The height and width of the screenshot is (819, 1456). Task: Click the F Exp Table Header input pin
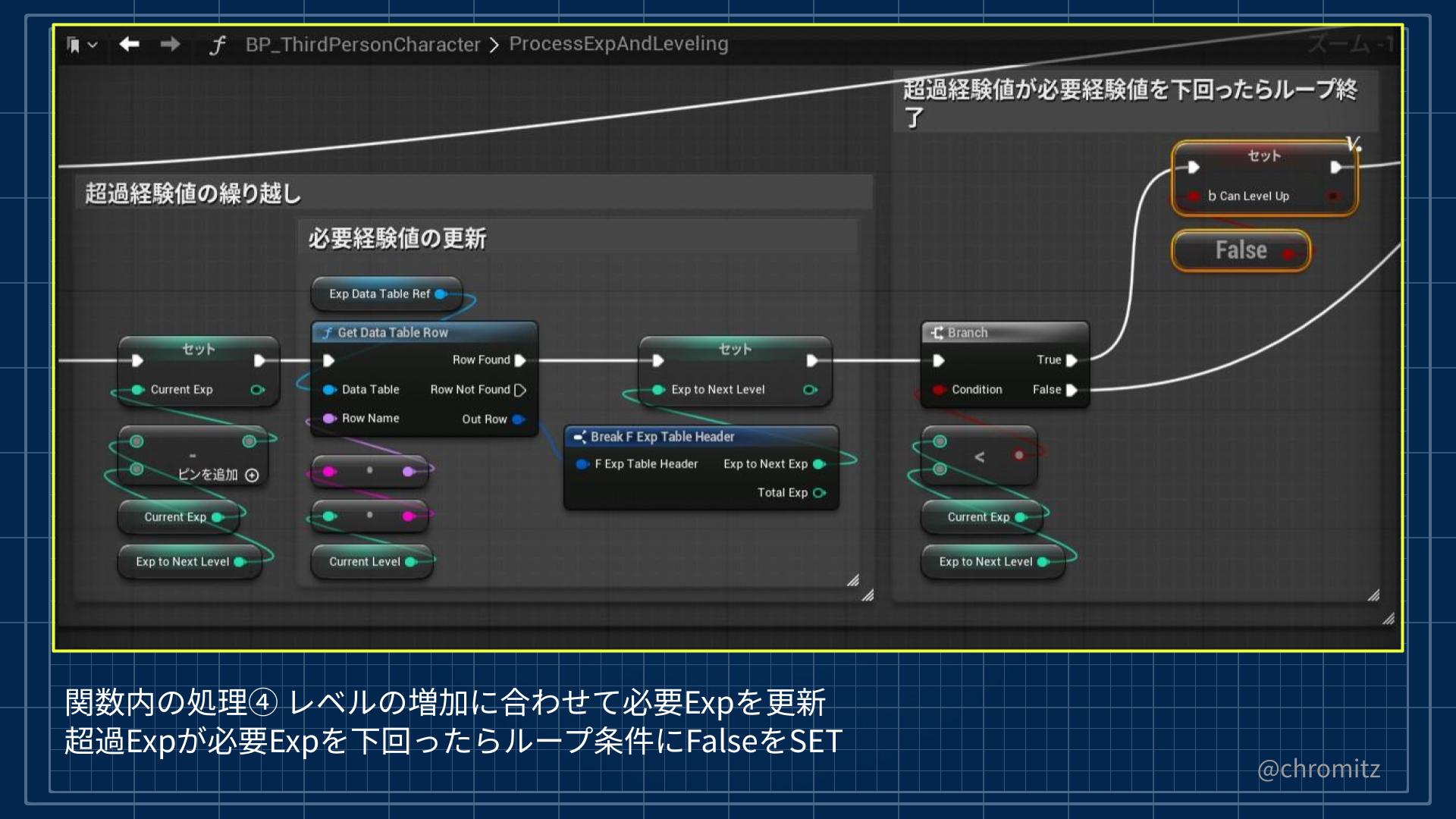(582, 464)
